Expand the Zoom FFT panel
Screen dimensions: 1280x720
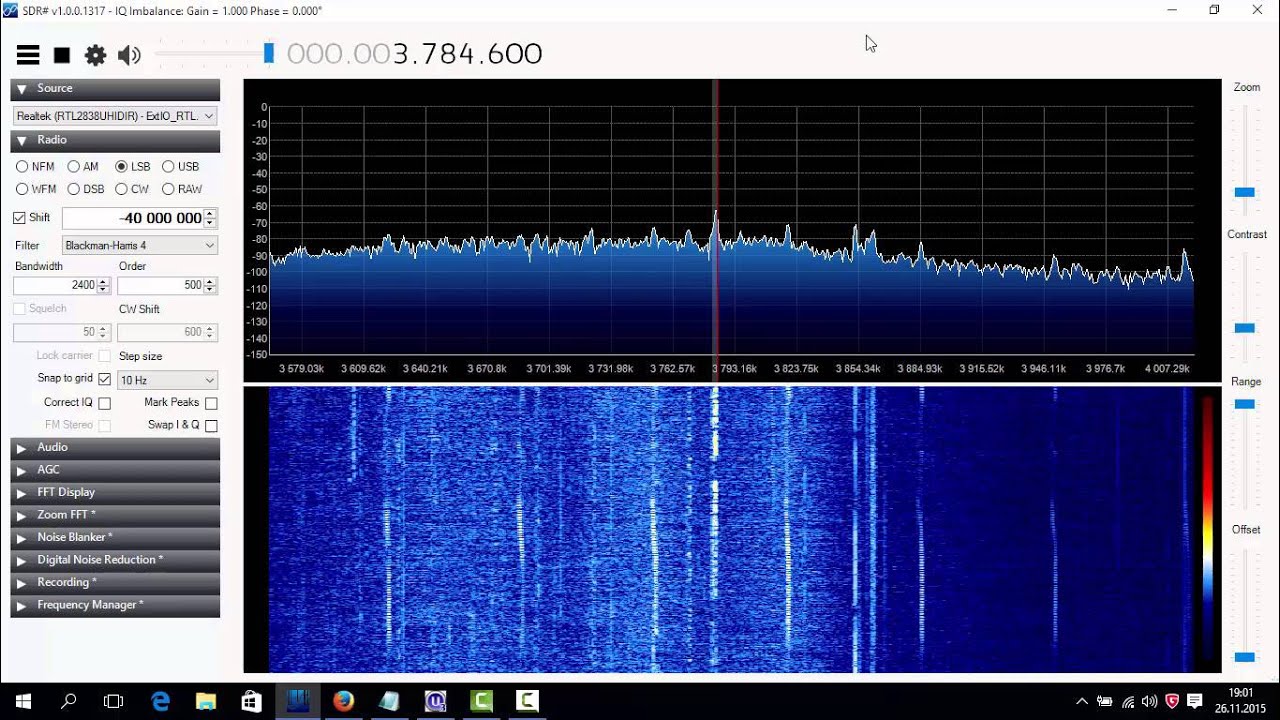coord(115,515)
